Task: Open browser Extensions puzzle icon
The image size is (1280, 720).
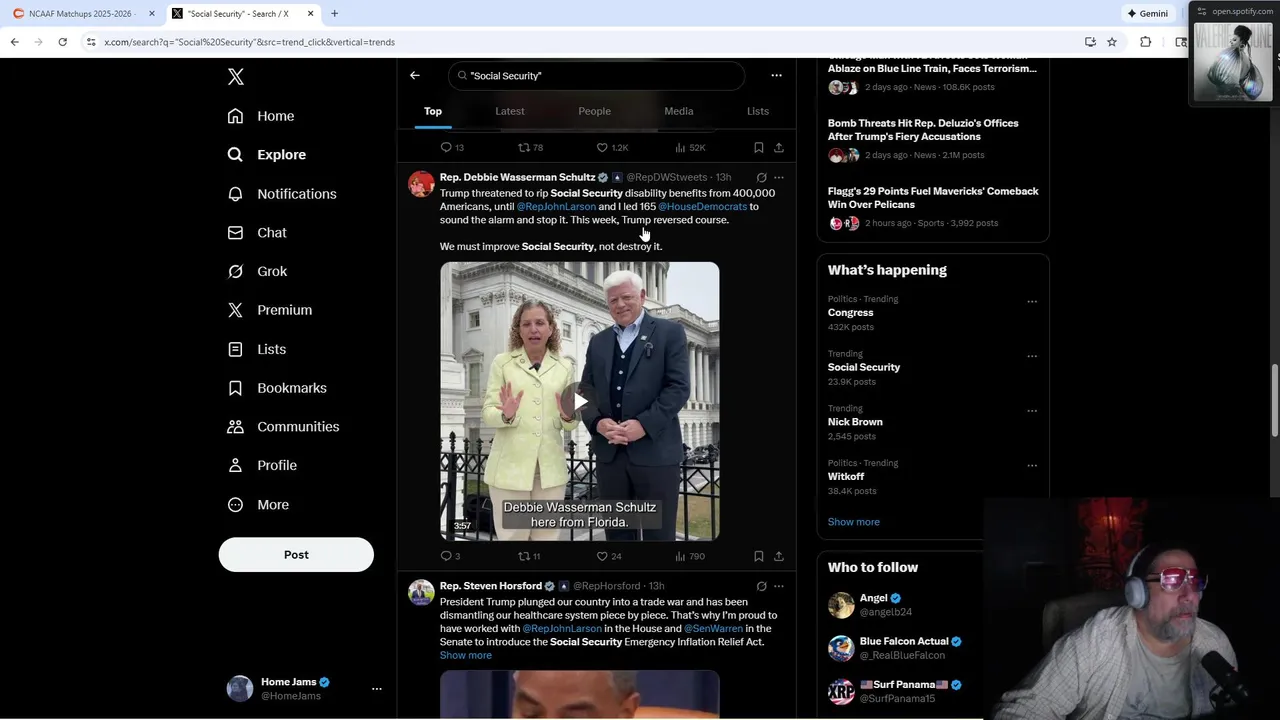Action: pos(1145,42)
